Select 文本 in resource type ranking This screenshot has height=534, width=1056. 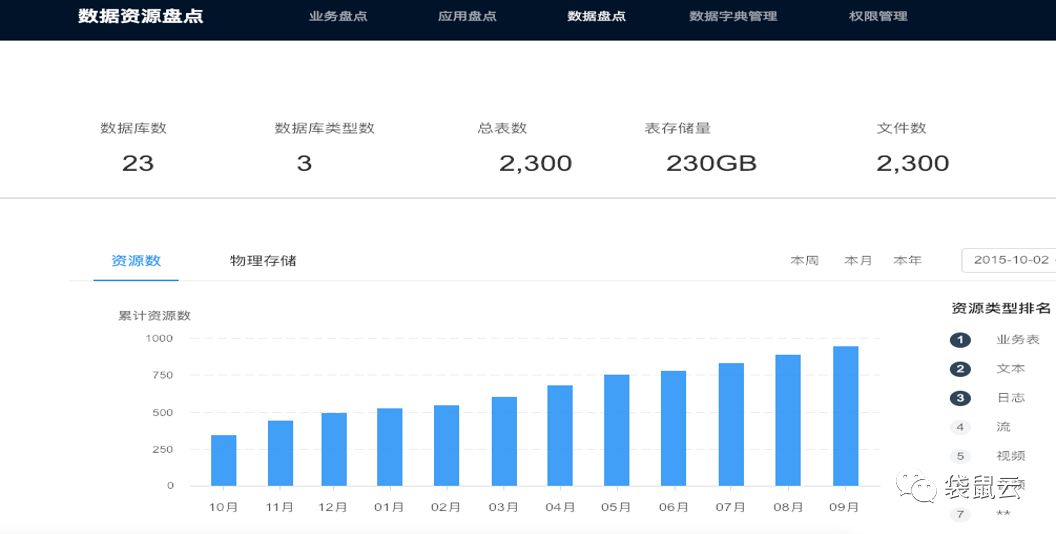click(1011, 369)
